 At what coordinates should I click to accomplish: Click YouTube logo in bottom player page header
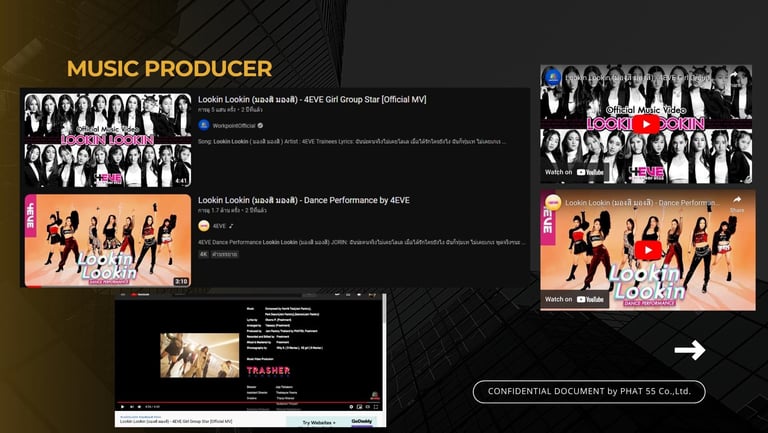coord(140,294)
